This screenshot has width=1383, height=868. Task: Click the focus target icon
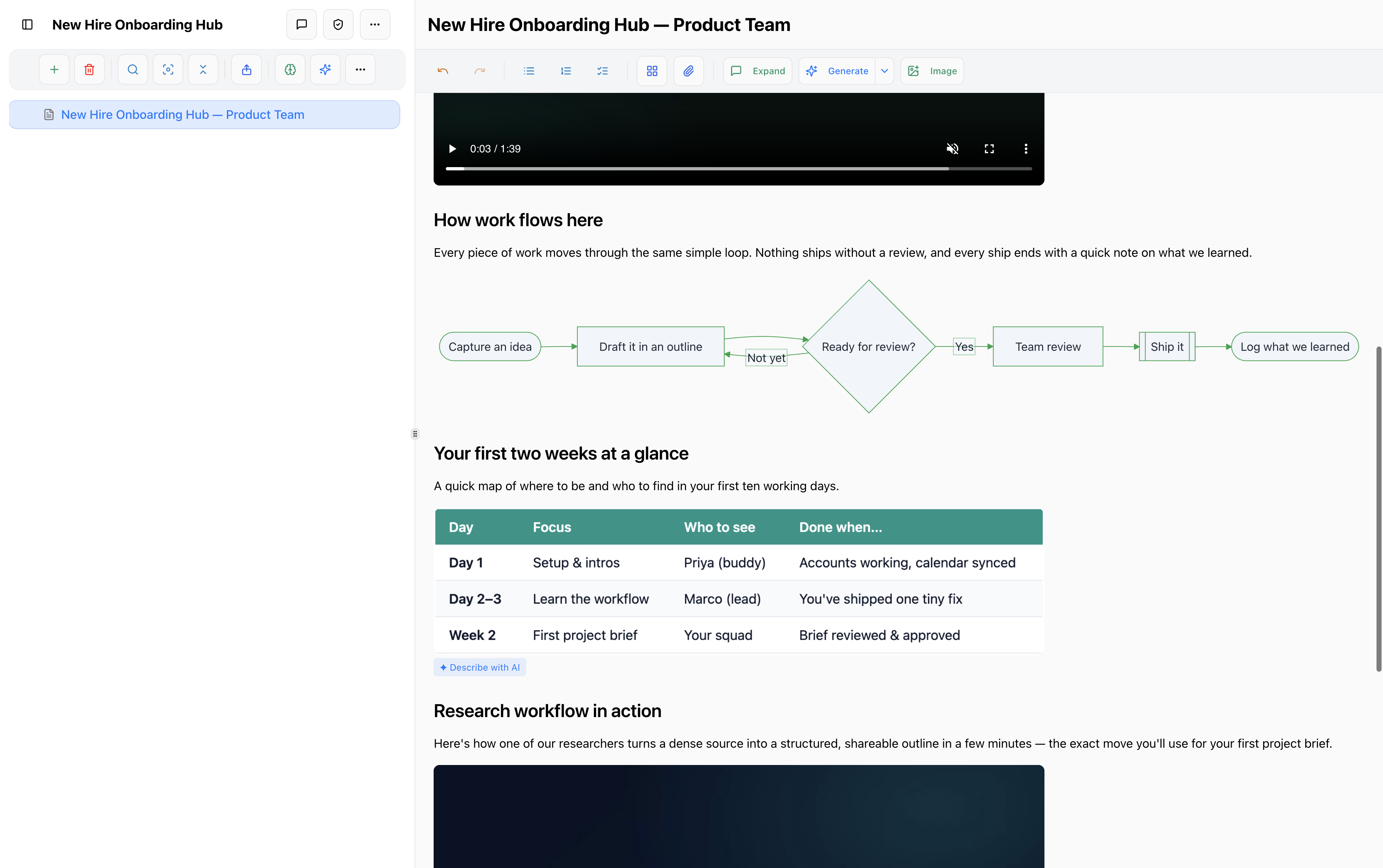167,70
